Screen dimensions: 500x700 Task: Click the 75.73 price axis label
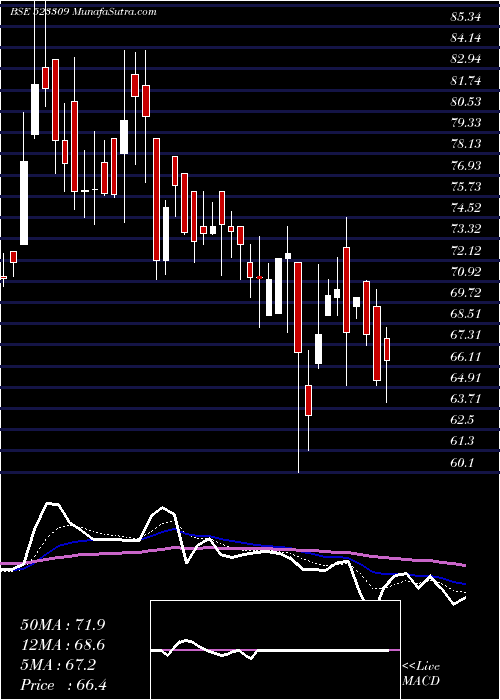466,187
